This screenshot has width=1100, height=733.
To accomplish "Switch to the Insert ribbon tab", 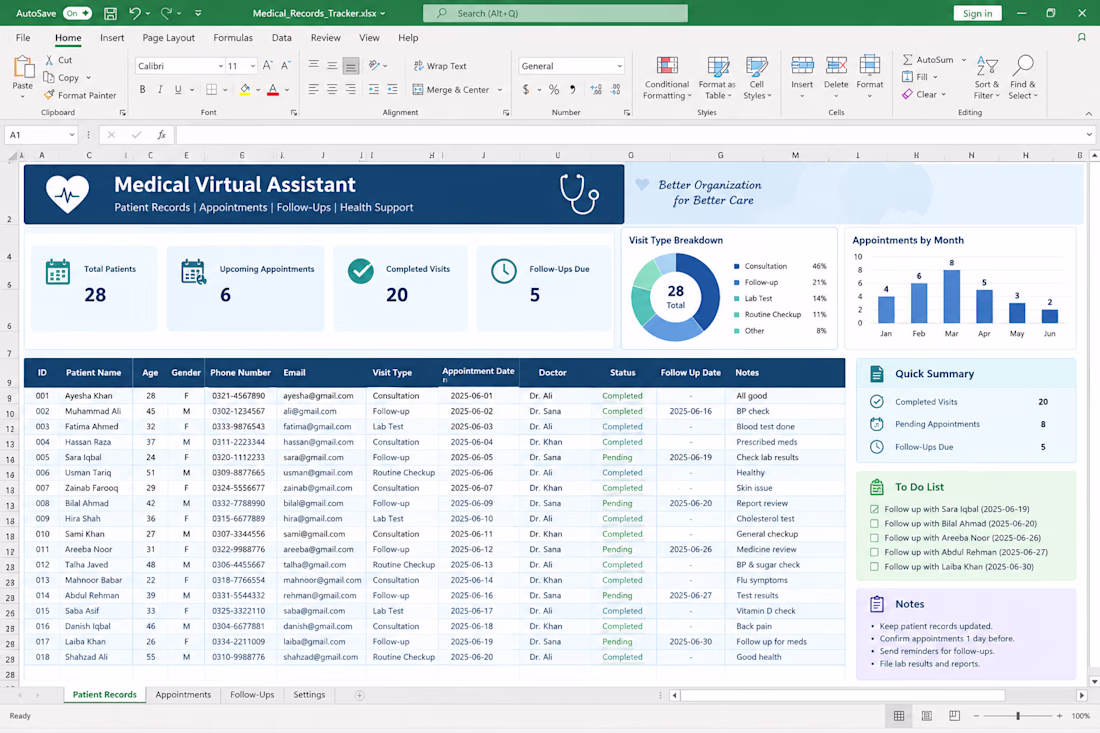I will tap(112, 38).
